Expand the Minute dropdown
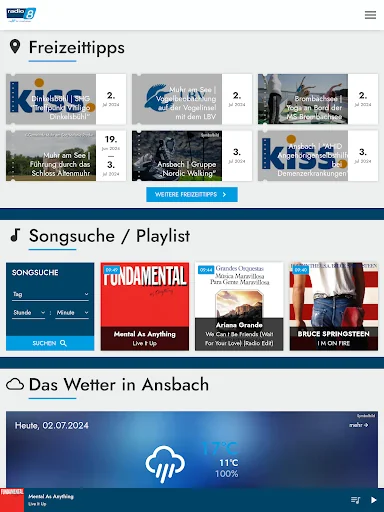Image resolution: width=384 pixels, height=512 pixels. point(72,312)
